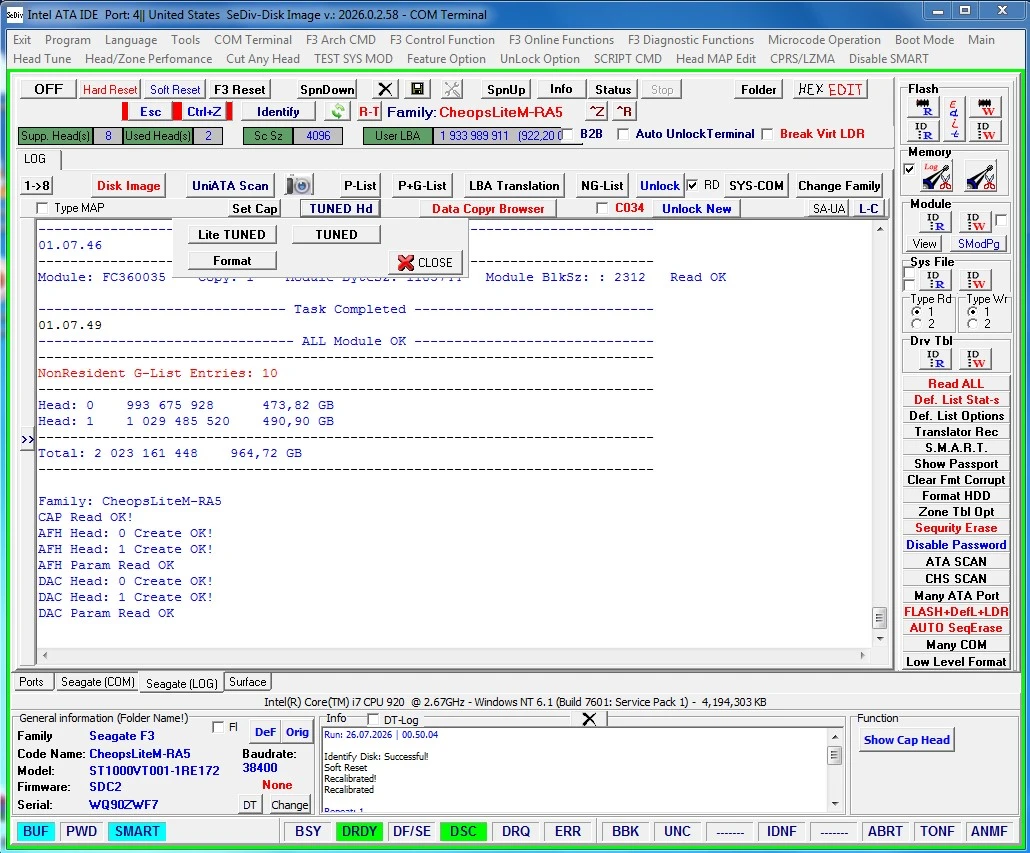The width and height of the screenshot is (1030, 853).
Task: Click the crossed tools icon
Action: (453, 89)
